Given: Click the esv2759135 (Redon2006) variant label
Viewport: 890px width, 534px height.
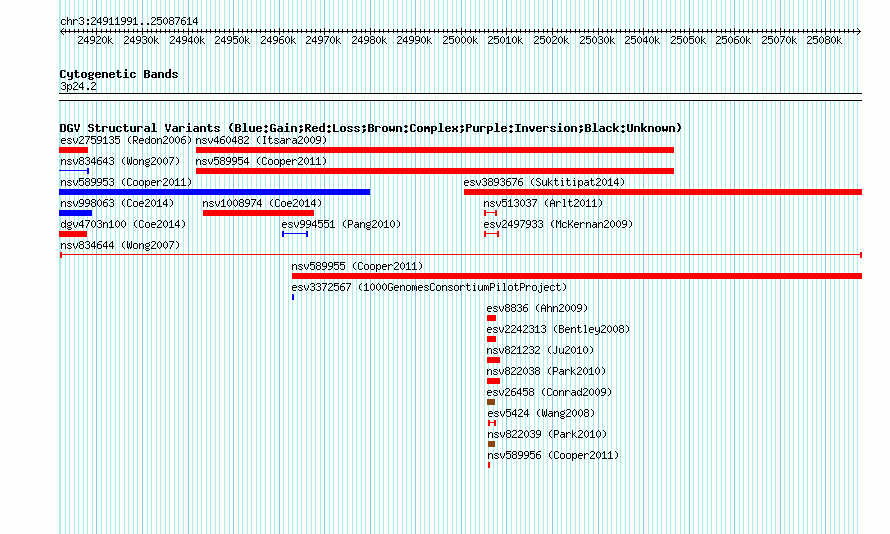Looking at the screenshot, I should (x=126, y=140).
